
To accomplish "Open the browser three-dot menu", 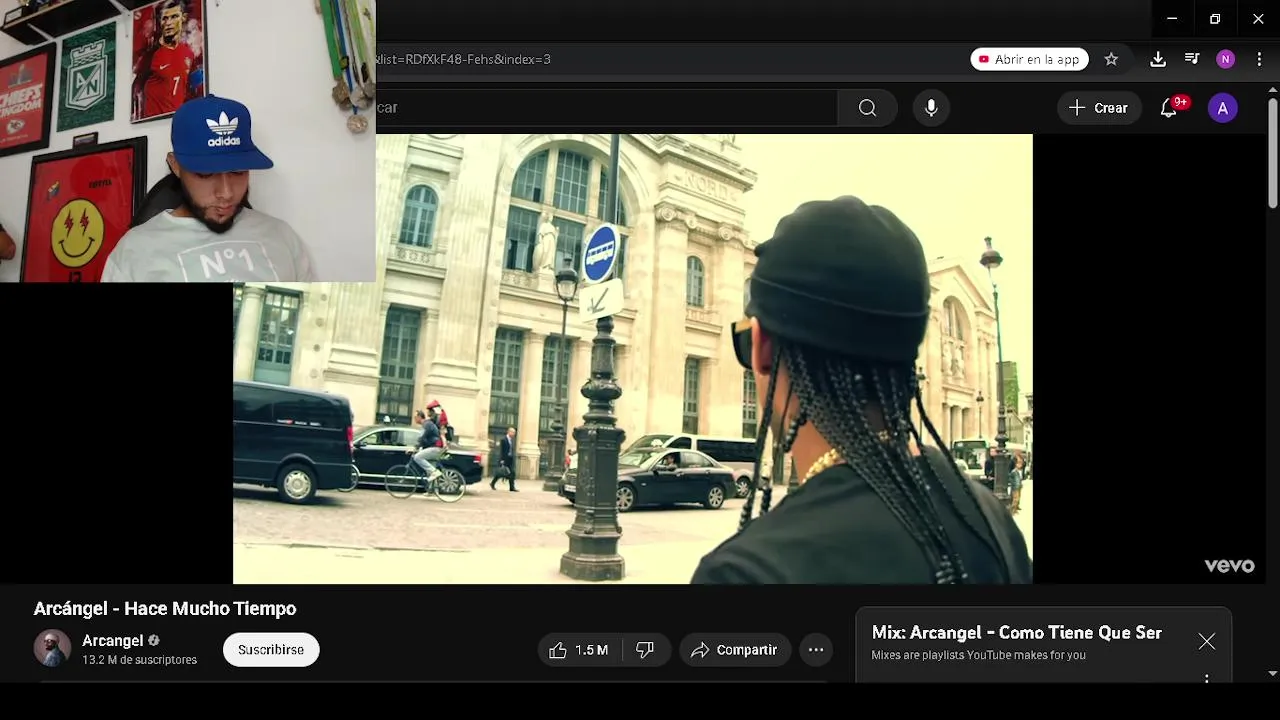I will (x=1259, y=59).
